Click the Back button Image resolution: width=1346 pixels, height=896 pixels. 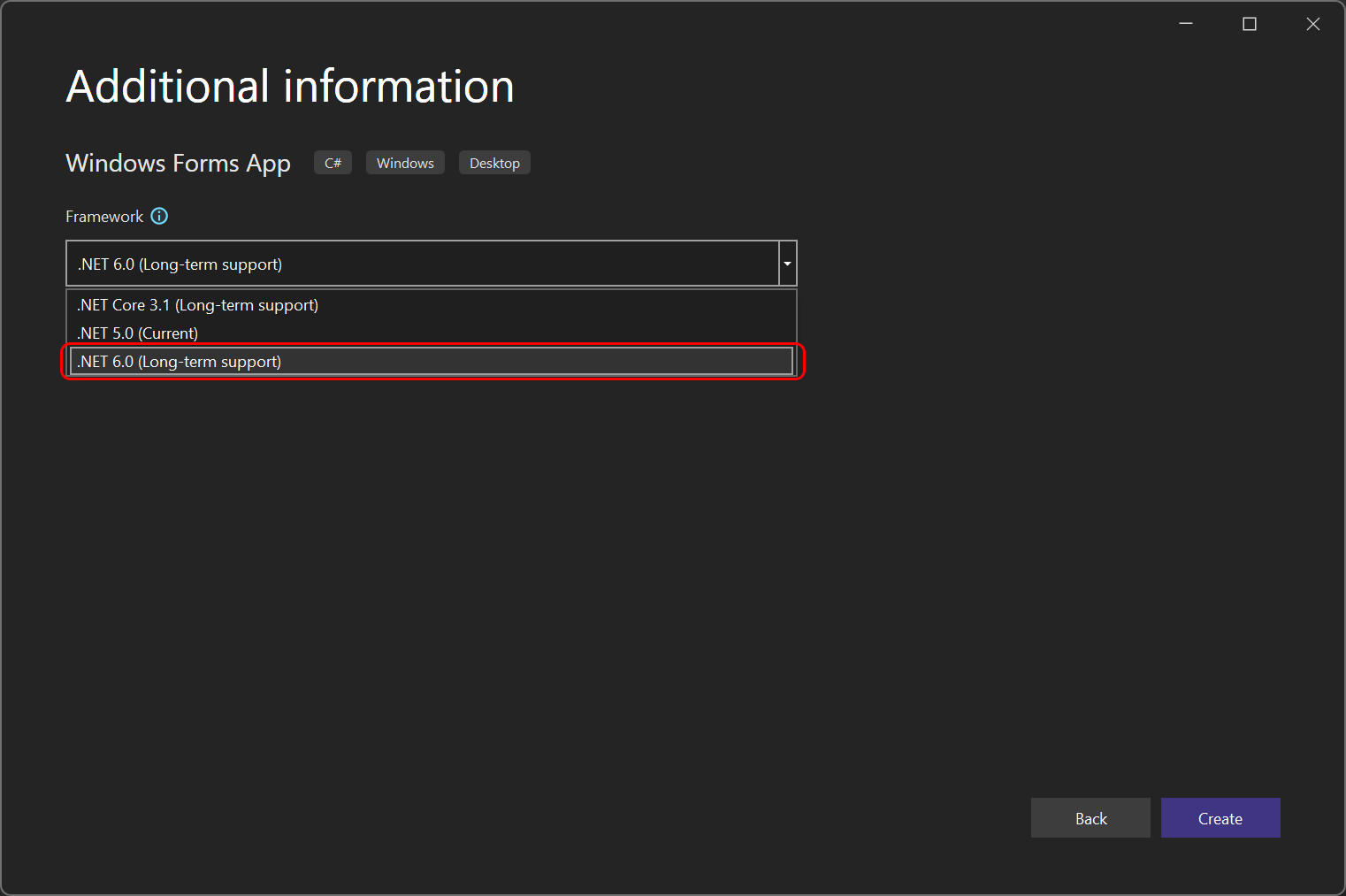pyautogui.click(x=1090, y=818)
